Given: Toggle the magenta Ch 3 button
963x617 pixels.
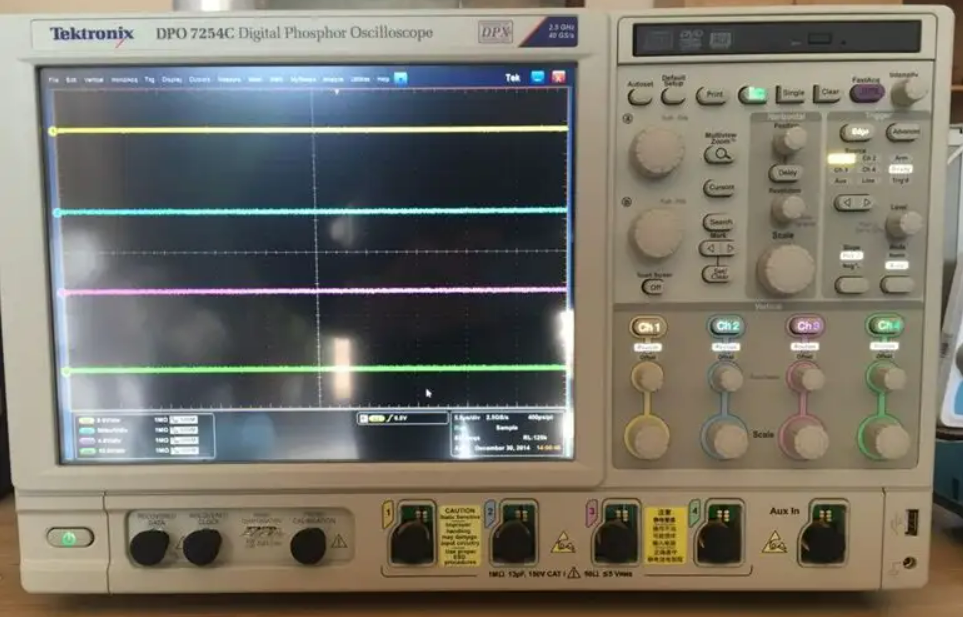Looking at the screenshot, I should [806, 325].
